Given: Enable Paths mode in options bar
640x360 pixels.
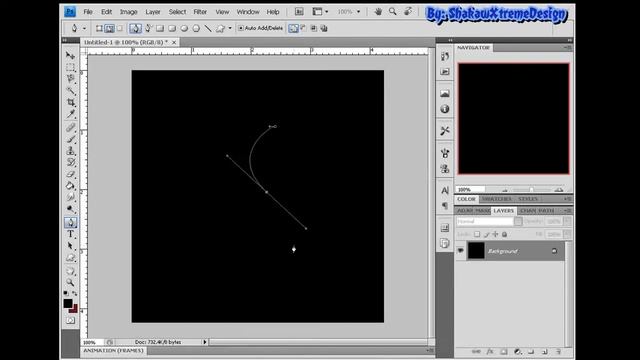Looking at the screenshot, I should point(109,28).
